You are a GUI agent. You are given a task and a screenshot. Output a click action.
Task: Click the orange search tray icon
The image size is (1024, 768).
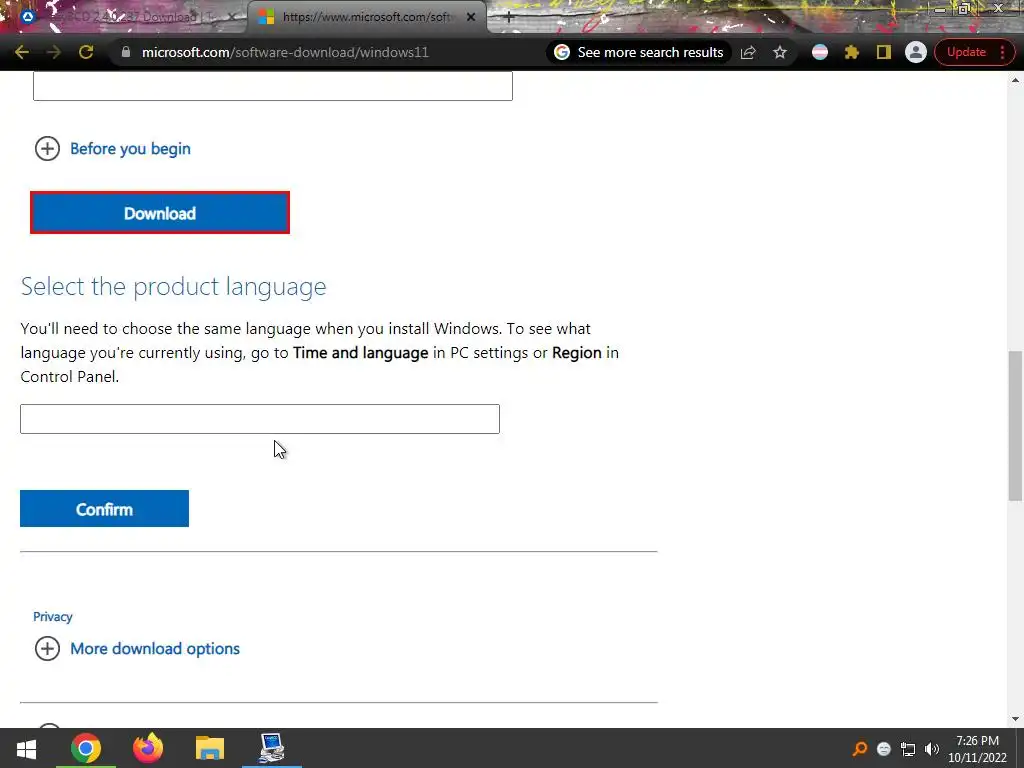pyautogui.click(x=860, y=749)
